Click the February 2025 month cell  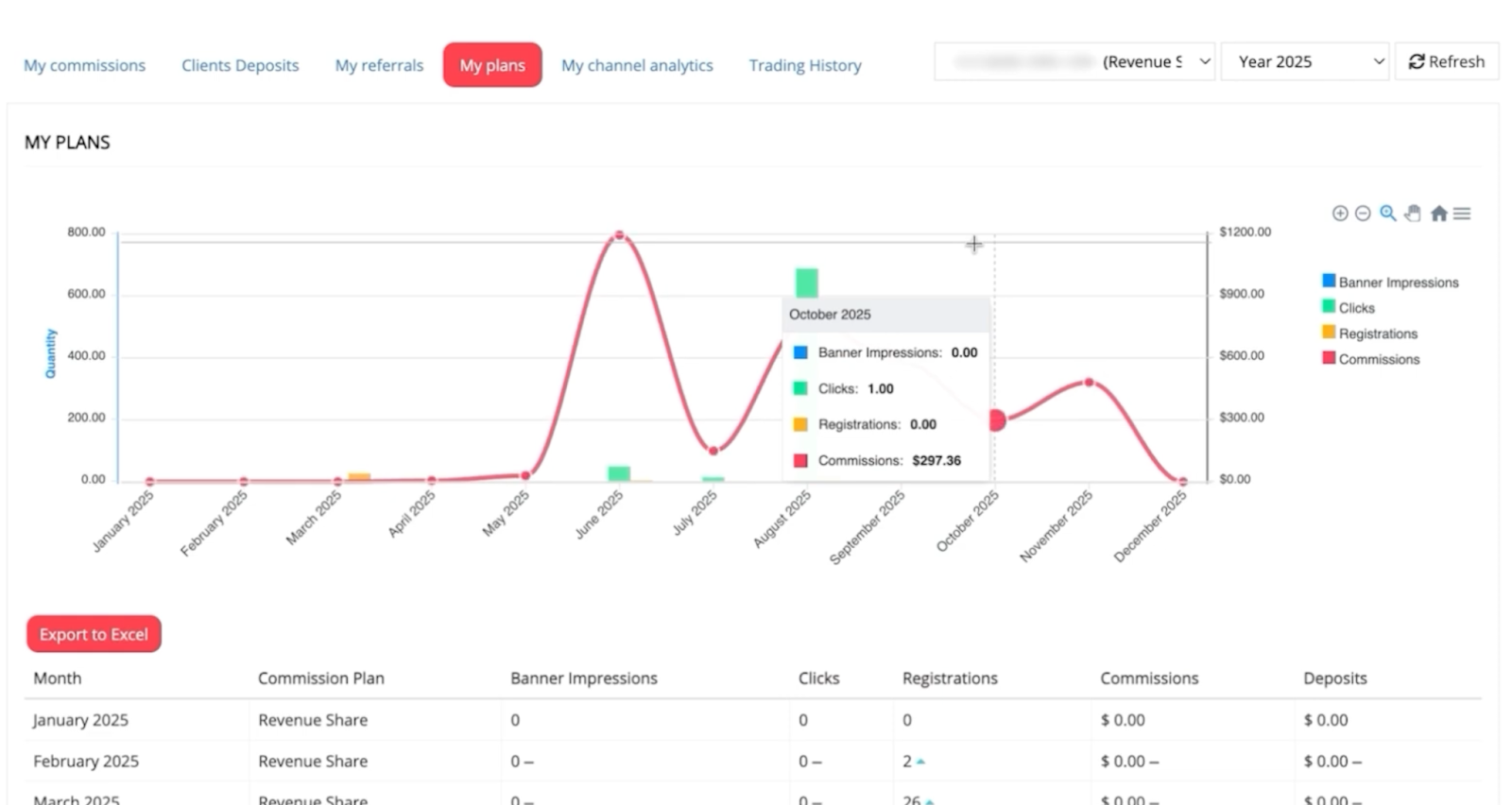tap(86, 762)
